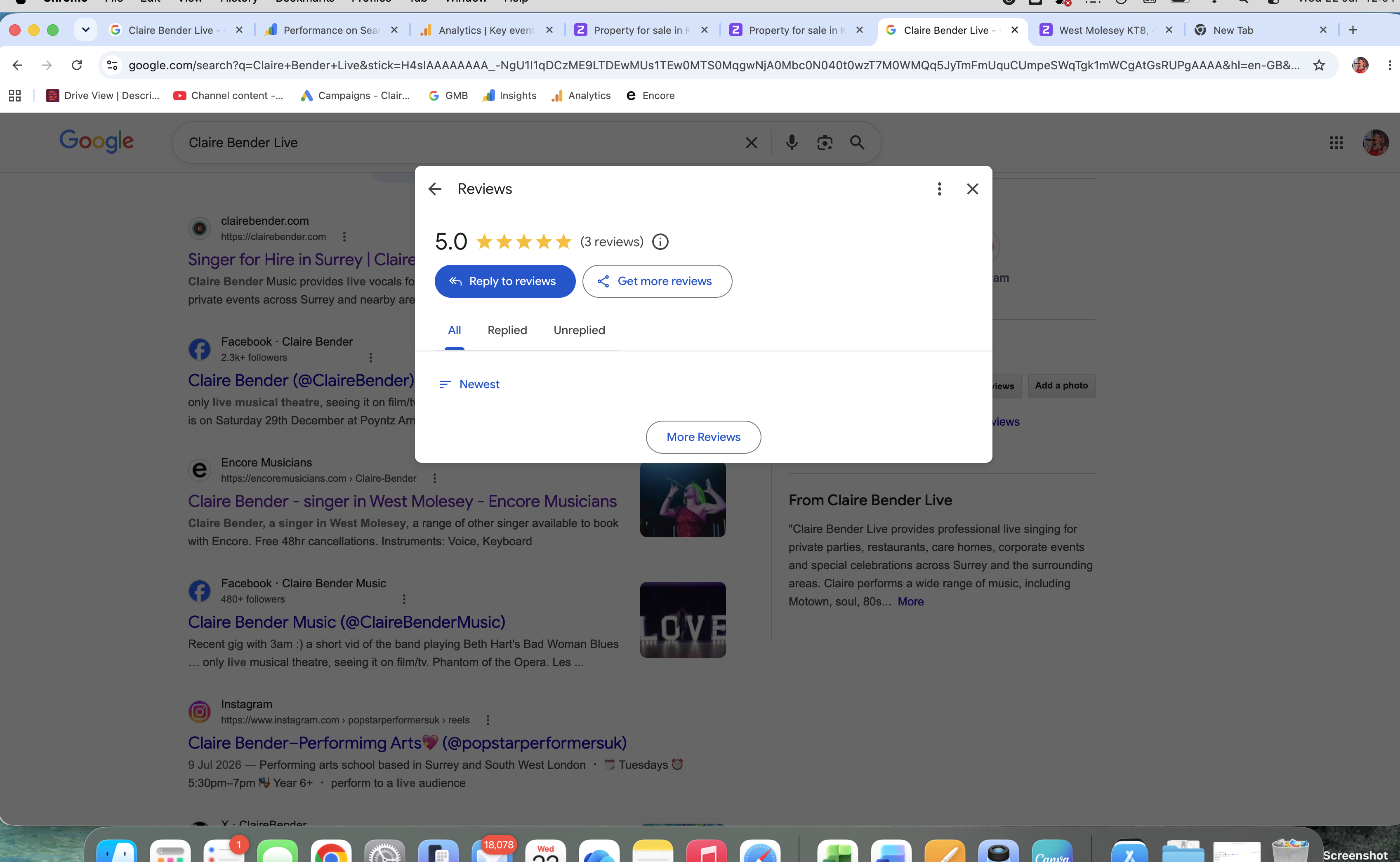1400x862 pixels.
Task: Open Claire Bender Music Facebook result link
Action: 346,622
